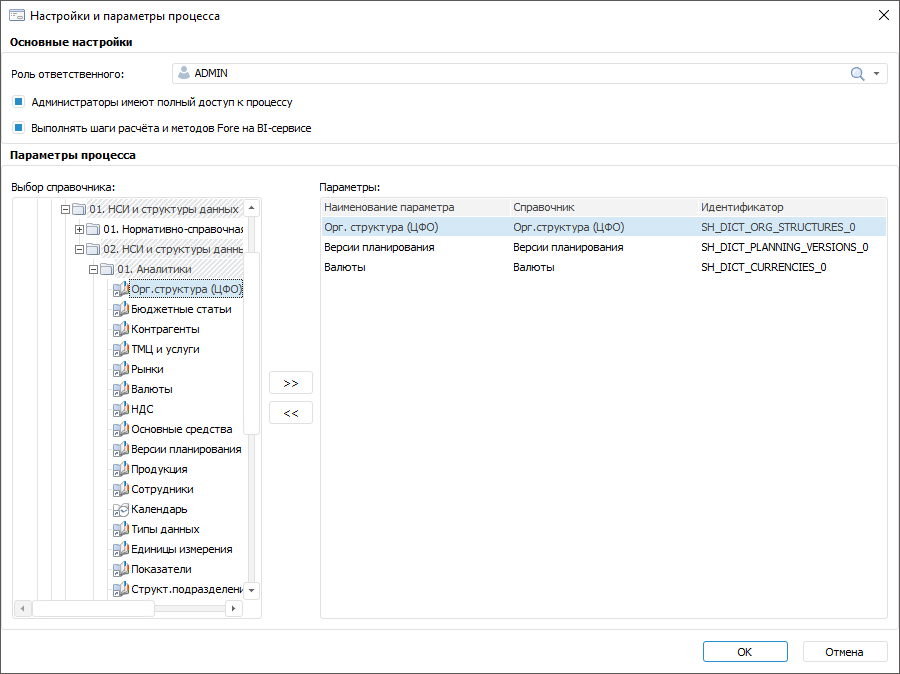Screen dimensions: 900x674
Task: Click the search magnifier icon in role field
Action: tap(857, 73)
